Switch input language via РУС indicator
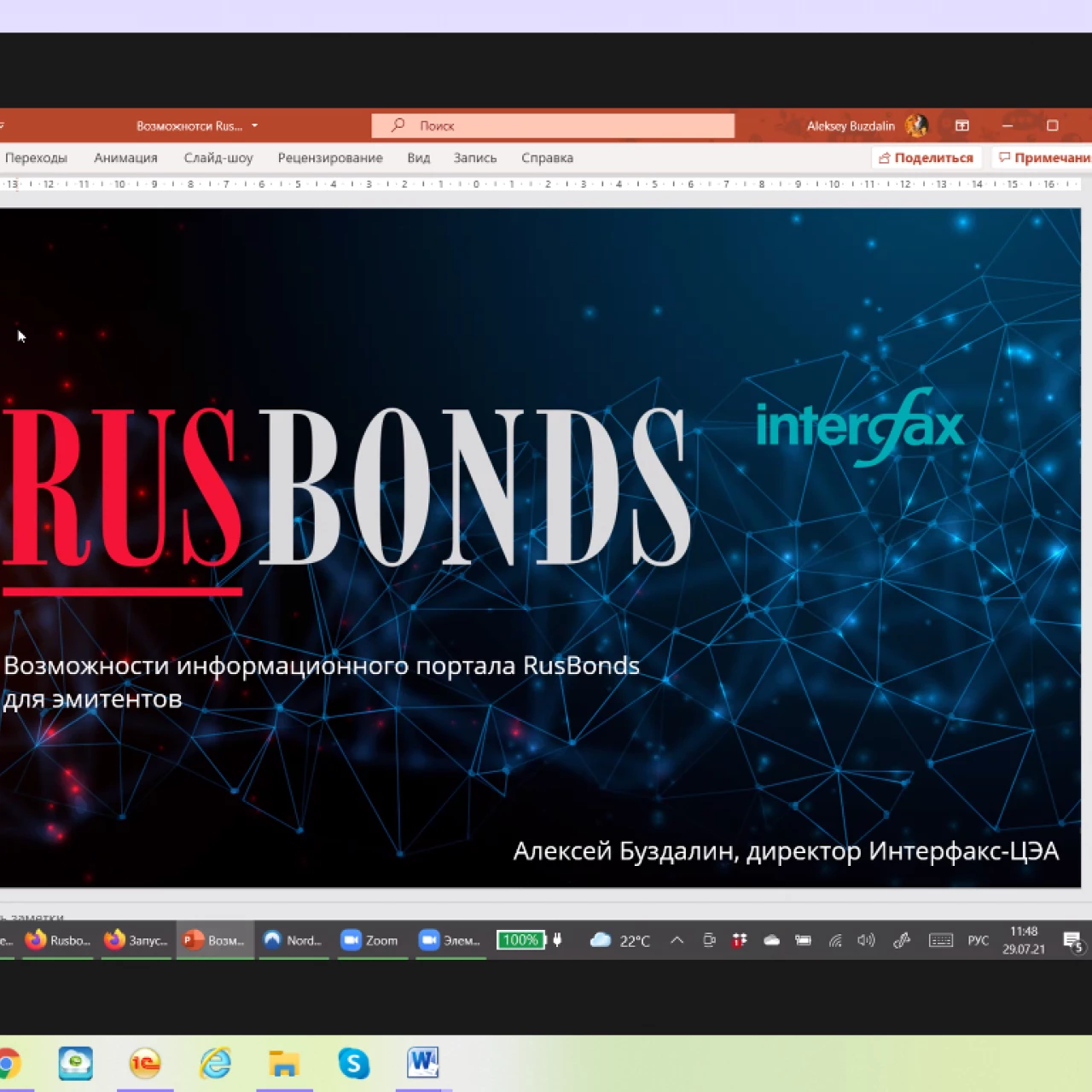 978,940
